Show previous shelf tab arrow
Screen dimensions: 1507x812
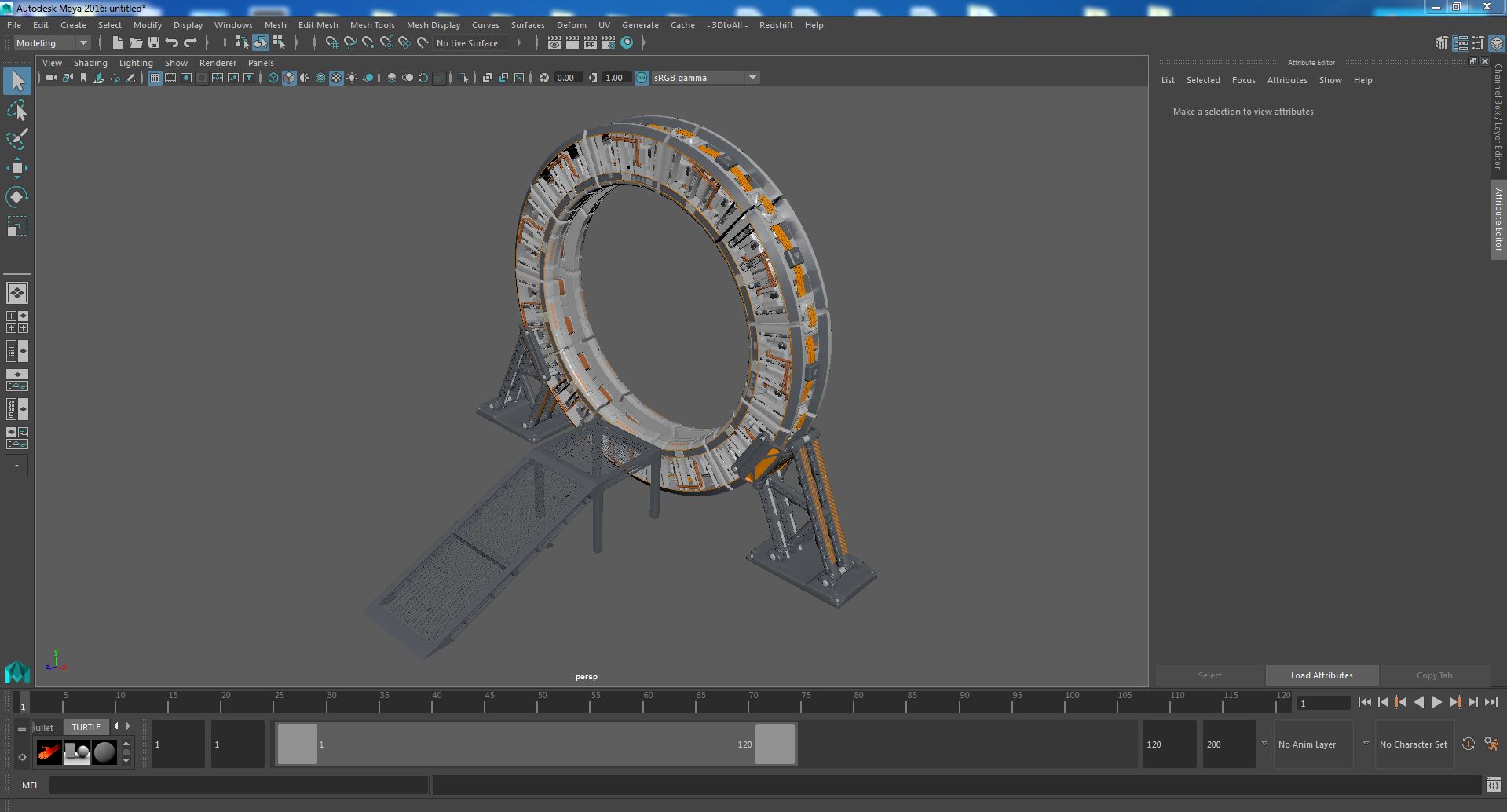pyautogui.click(x=116, y=726)
